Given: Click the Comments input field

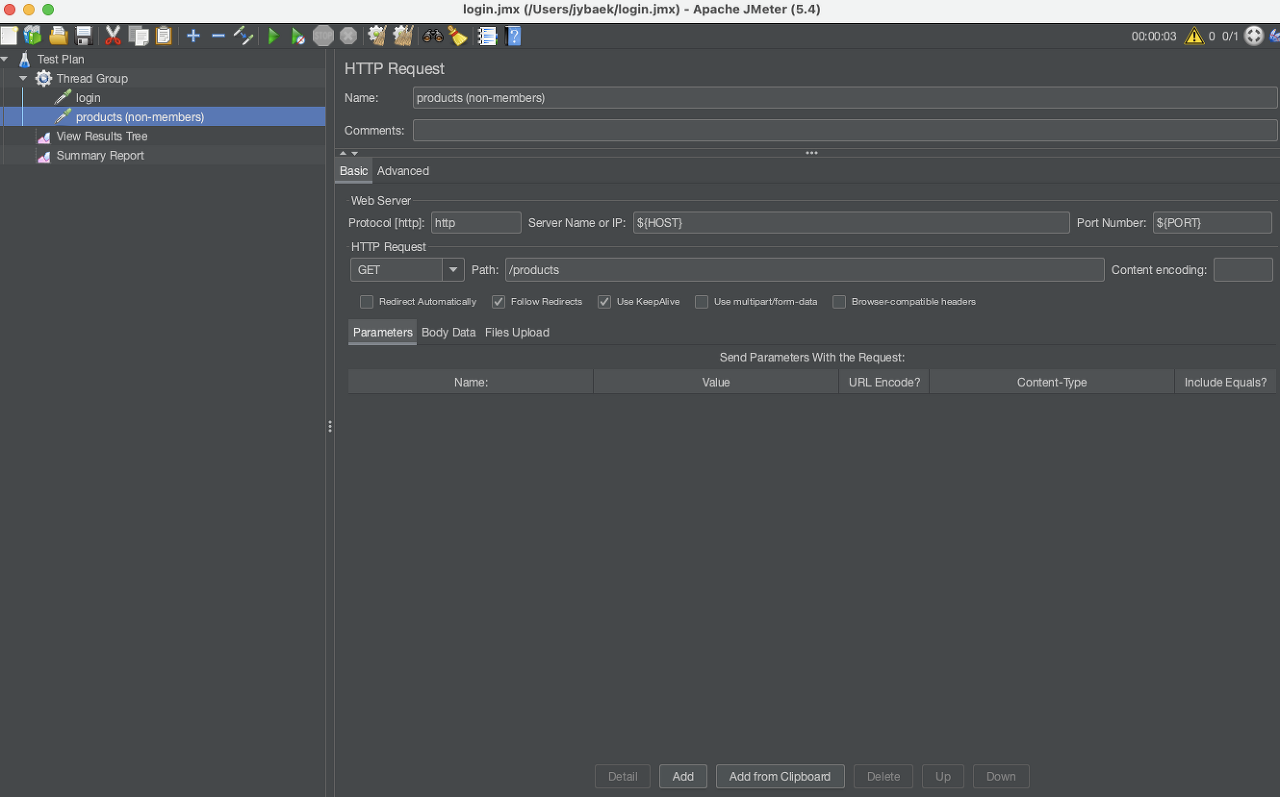Looking at the screenshot, I should pos(845,130).
